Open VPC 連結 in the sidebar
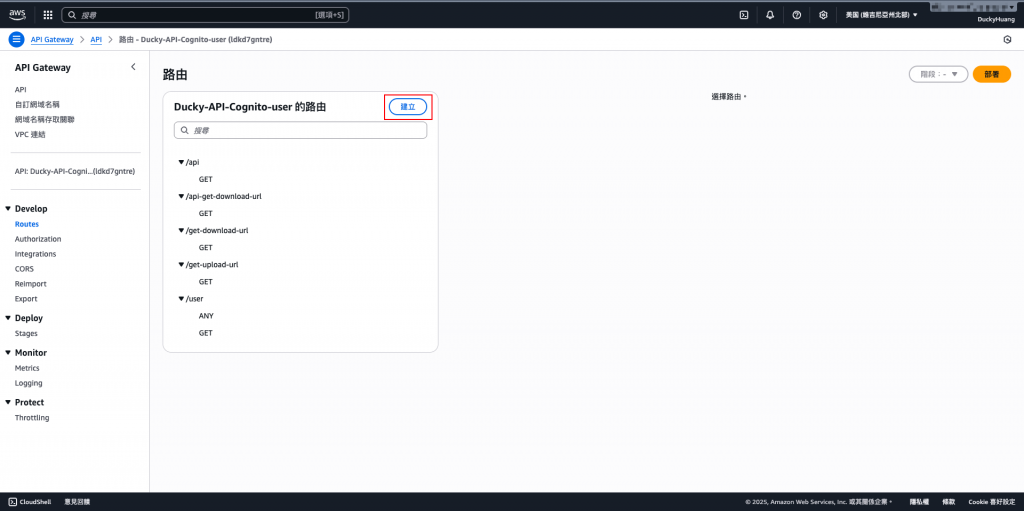This screenshot has height=511, width=1024. click(30, 135)
